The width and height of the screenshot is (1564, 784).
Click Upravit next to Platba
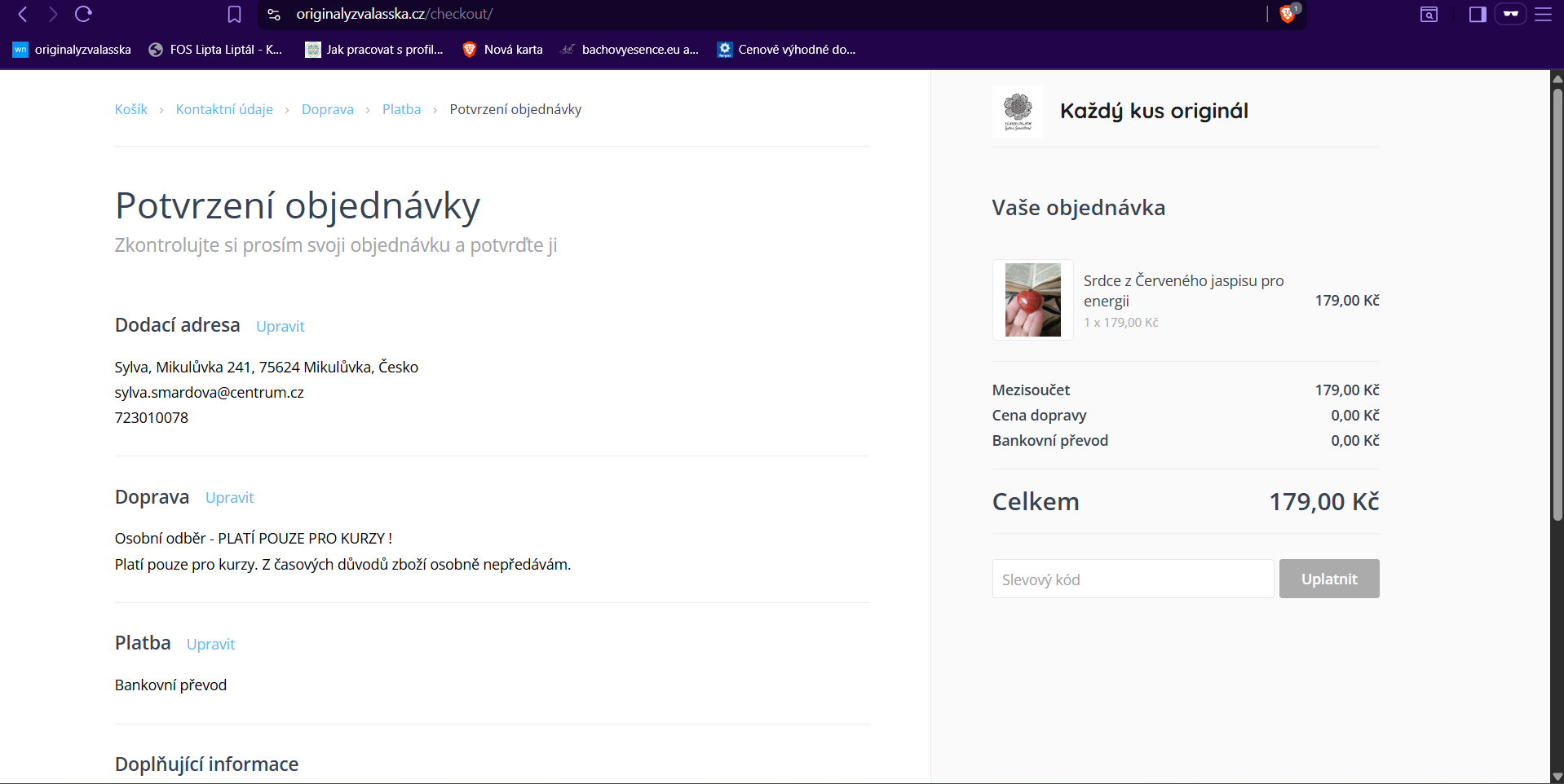coord(210,644)
